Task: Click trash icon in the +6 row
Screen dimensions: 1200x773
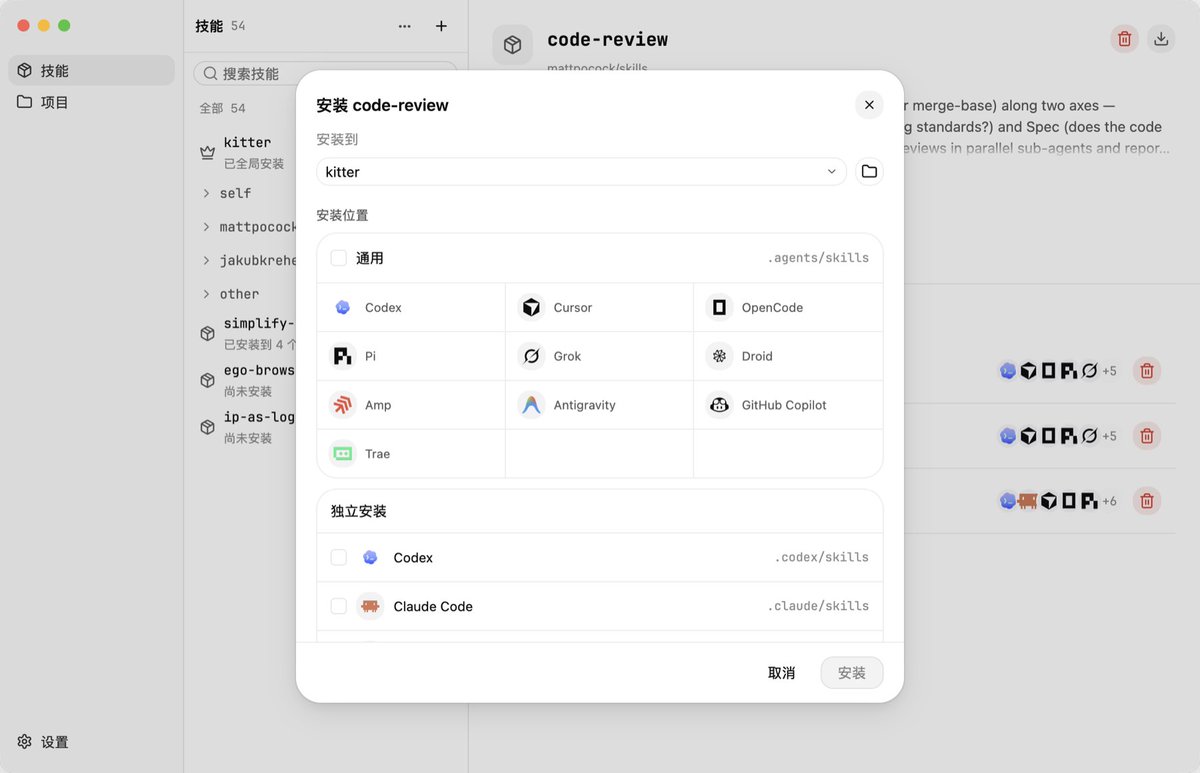Action: (1147, 501)
